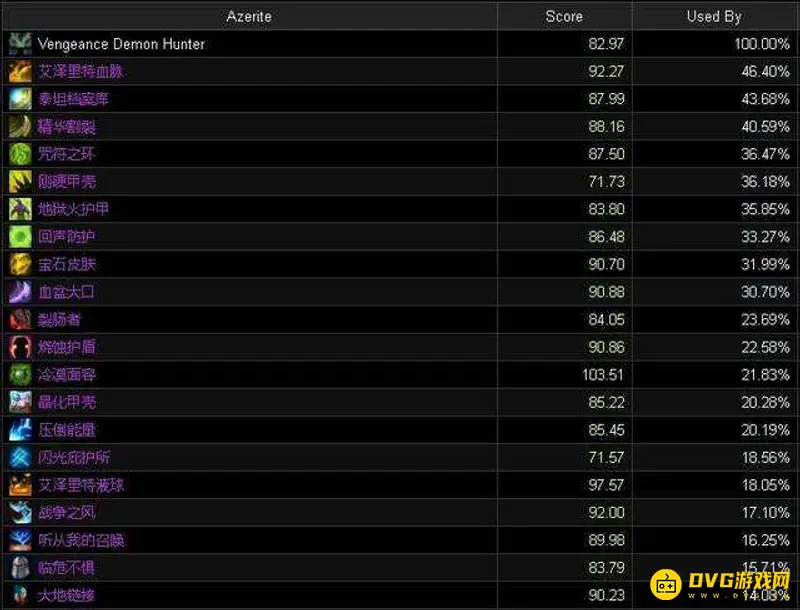
Task: Select the score value 71.73
Action: (x=606, y=182)
